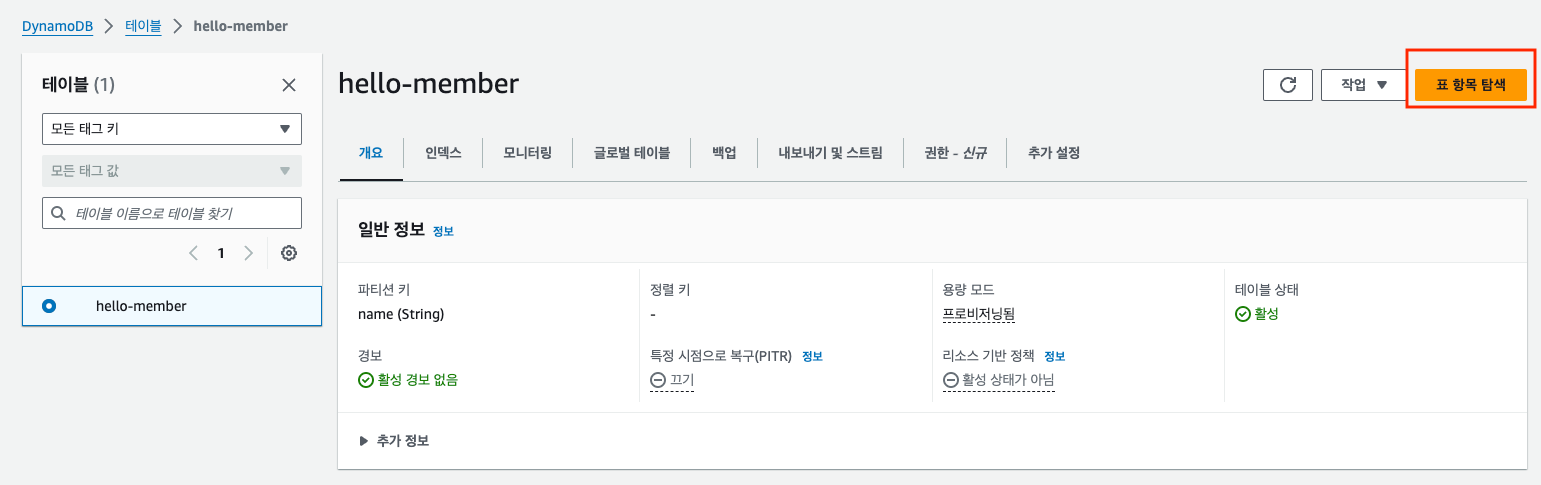
Task: Go to next page of tables
Action: 249,253
